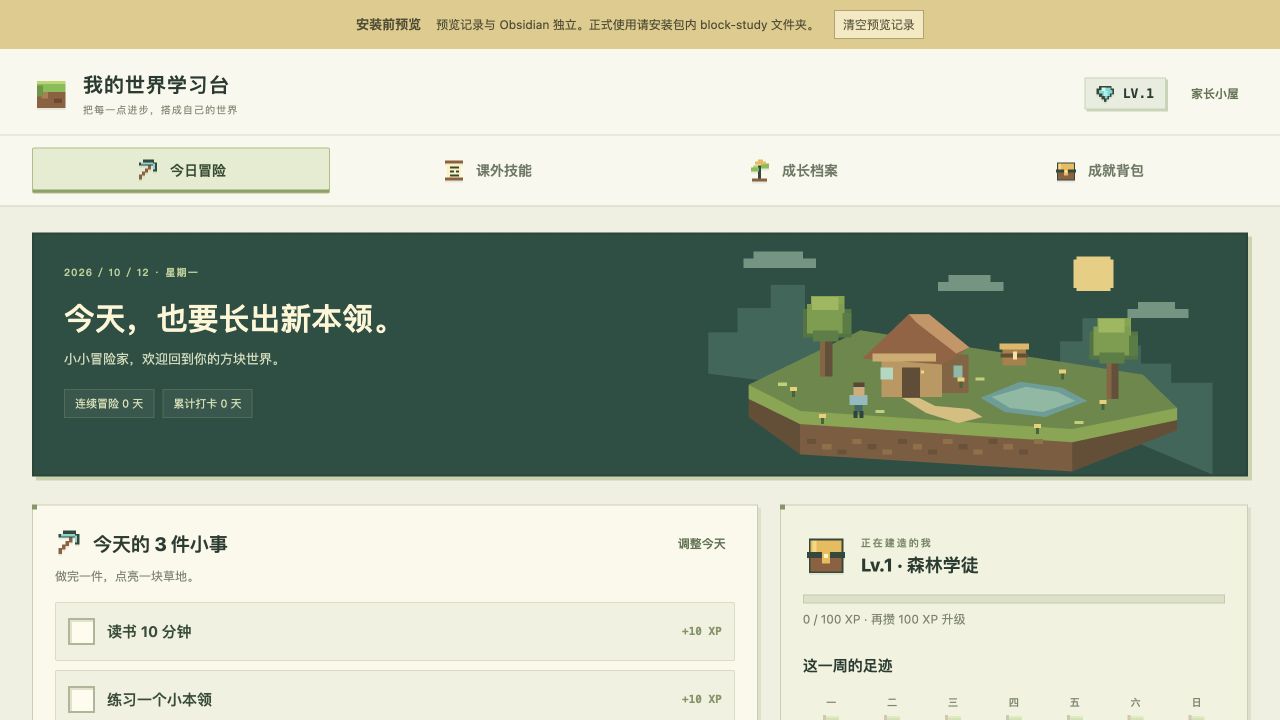Viewport: 1280px width, 720px height.
Task: Click 调整今天 to edit tasks
Action: [702, 544]
